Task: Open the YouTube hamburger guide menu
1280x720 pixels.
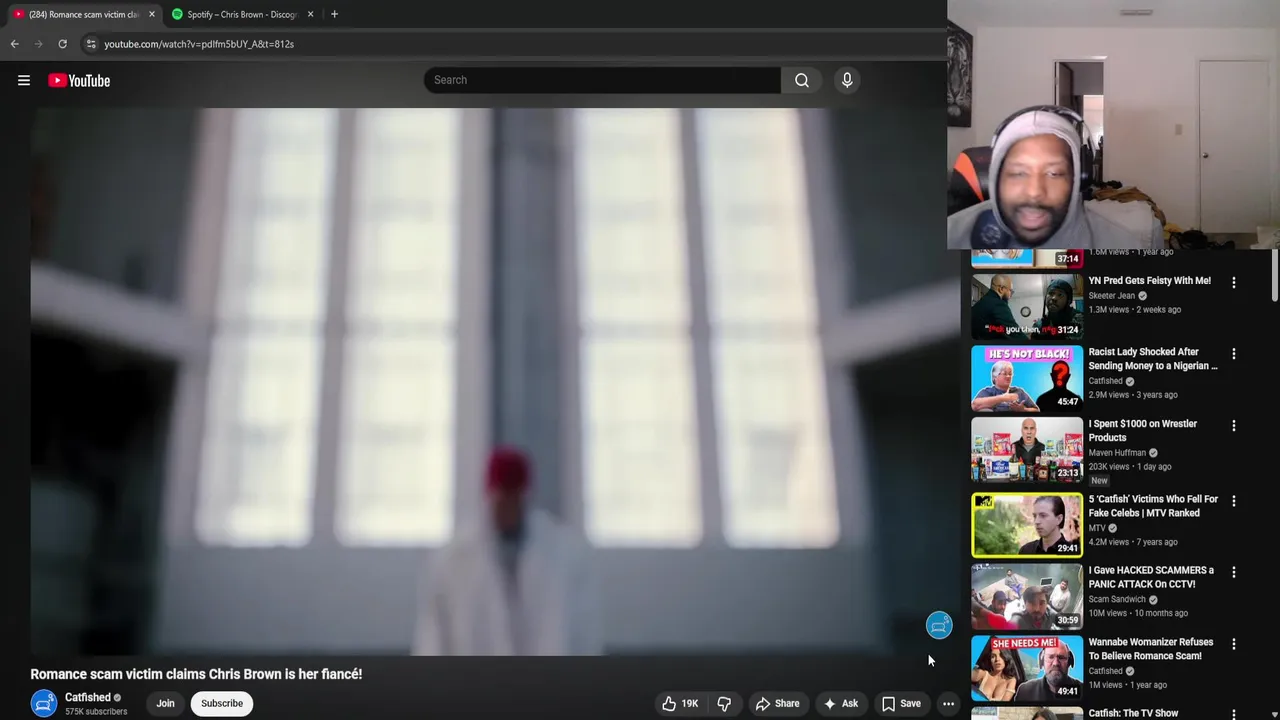Action: tap(24, 81)
